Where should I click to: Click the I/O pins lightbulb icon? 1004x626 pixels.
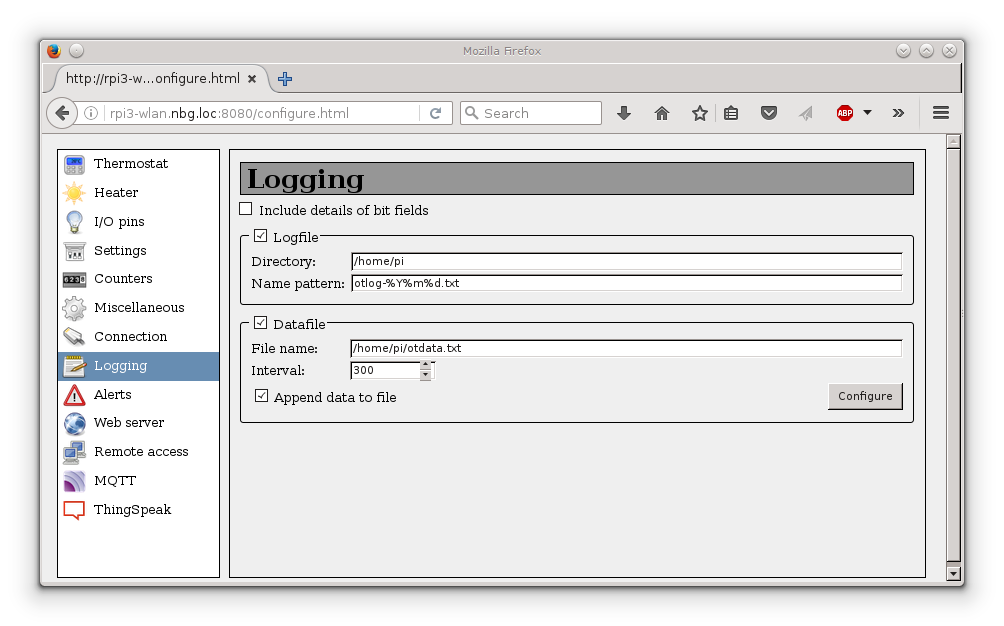(x=74, y=222)
